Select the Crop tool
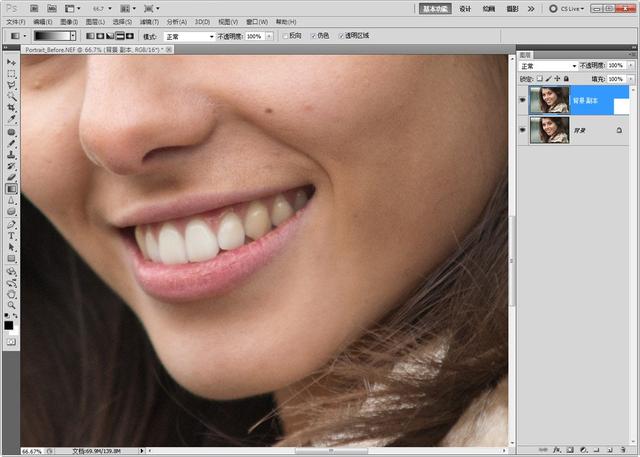Image resolution: width=640 pixels, height=457 pixels. point(11,108)
